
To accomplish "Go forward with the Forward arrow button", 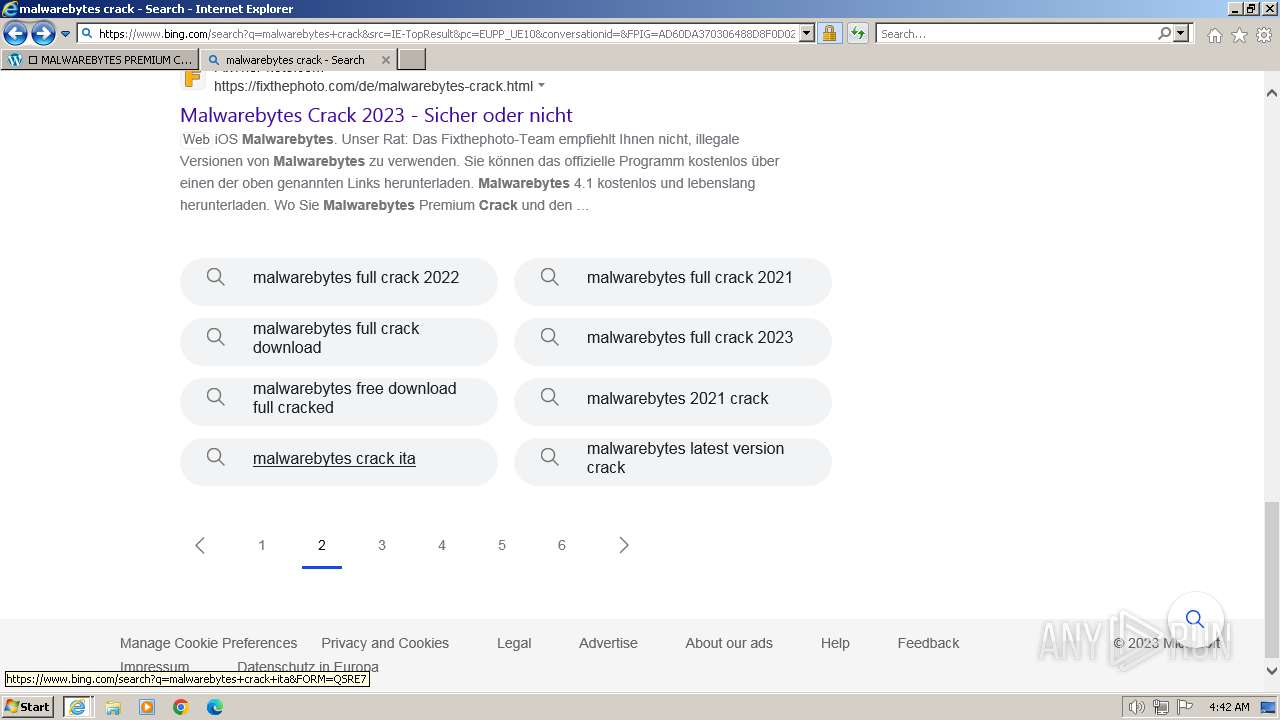I will 43,34.
